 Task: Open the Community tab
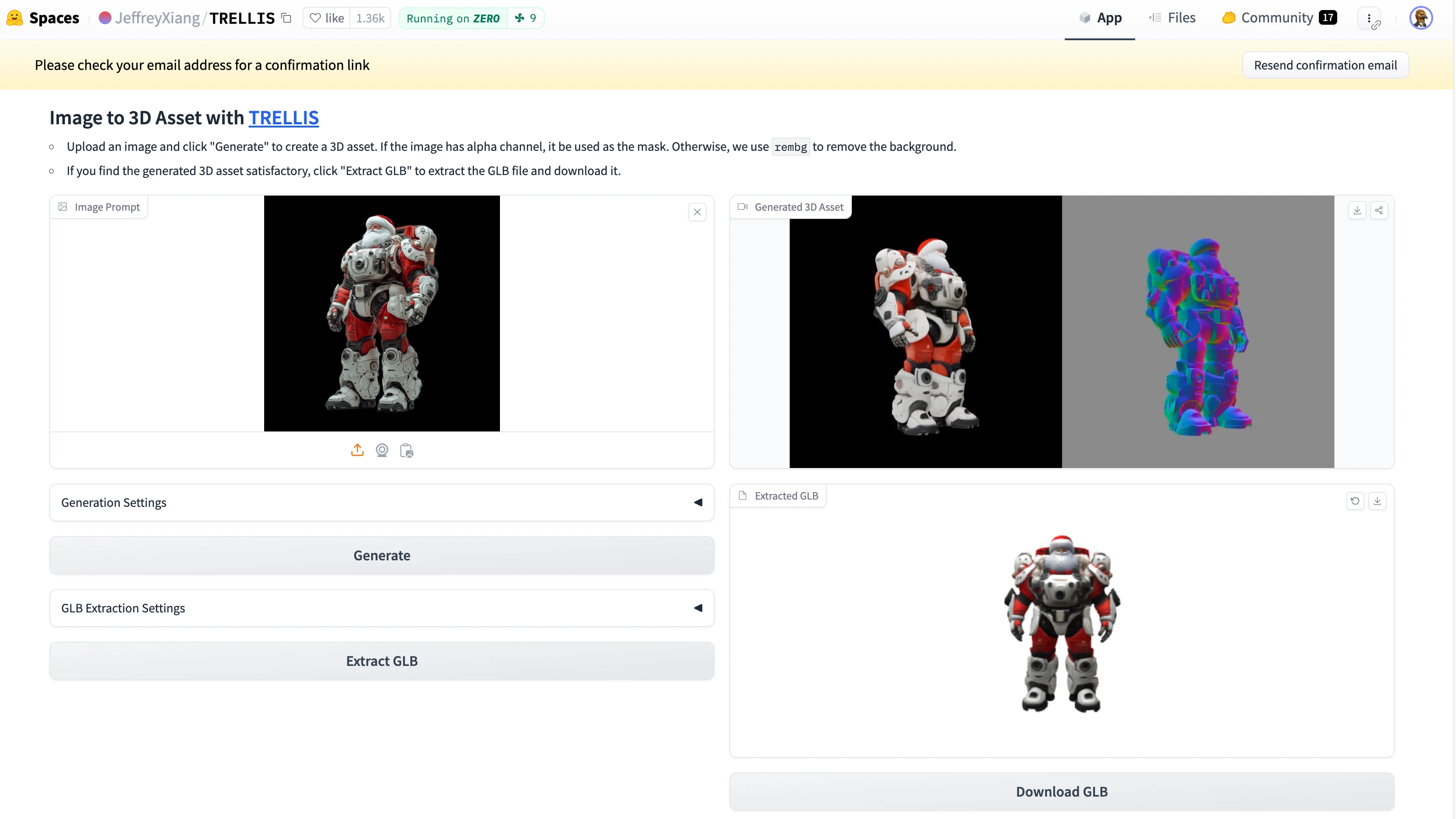pyautogui.click(x=1279, y=18)
